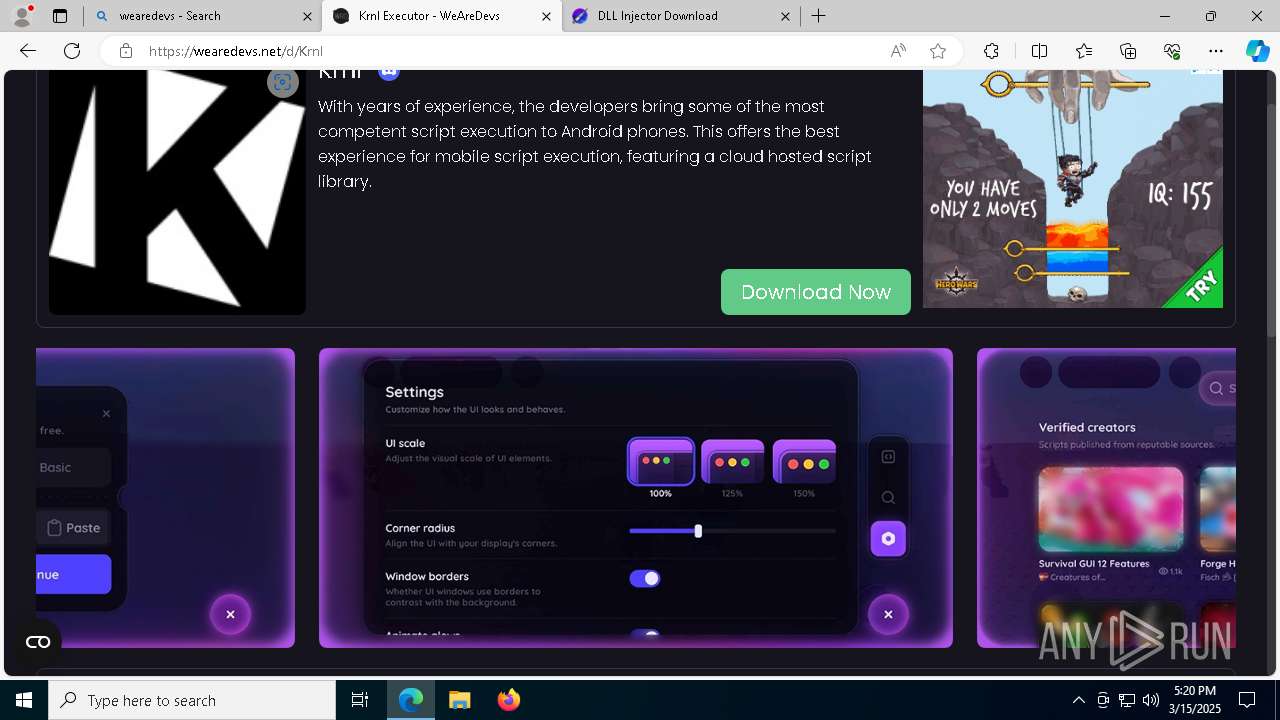This screenshot has height=720, width=1280.
Task: Open the Action Center notifications icon
Action: (1247, 700)
